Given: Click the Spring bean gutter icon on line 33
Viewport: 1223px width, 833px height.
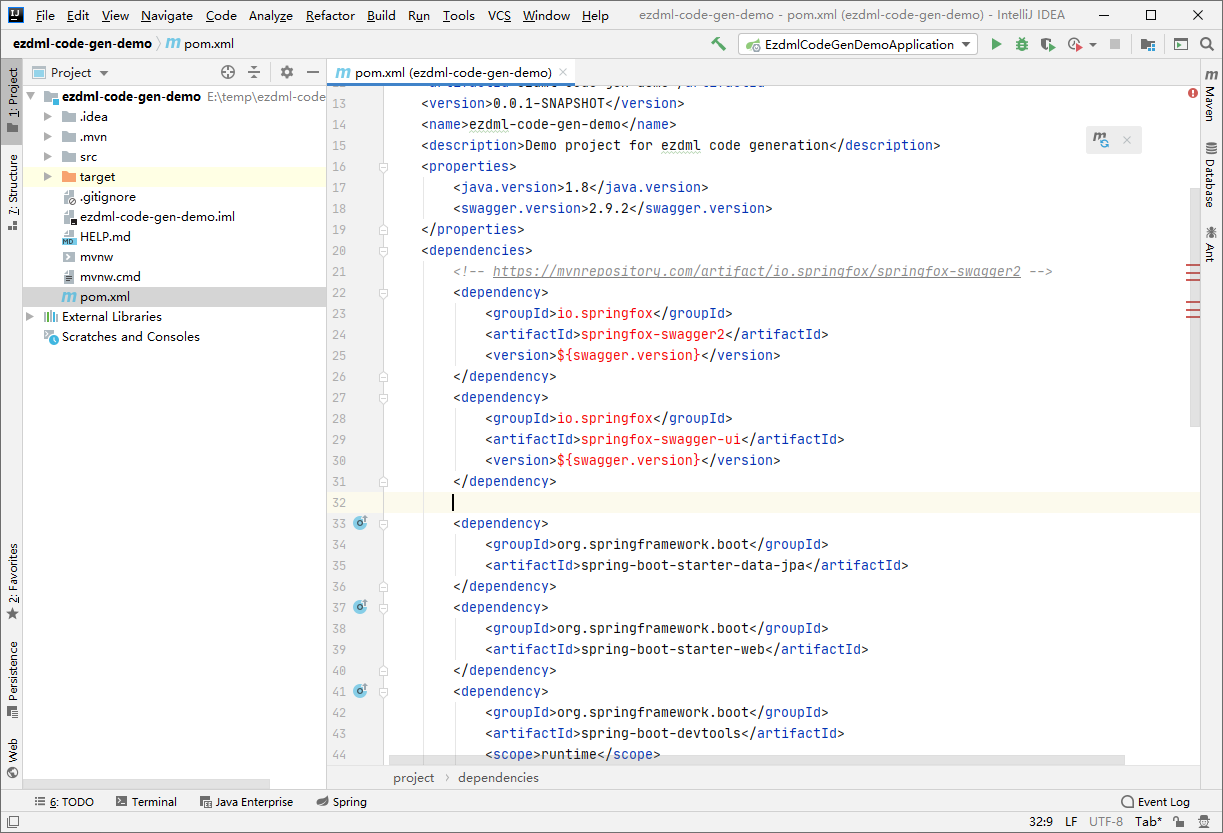Looking at the screenshot, I should point(360,523).
